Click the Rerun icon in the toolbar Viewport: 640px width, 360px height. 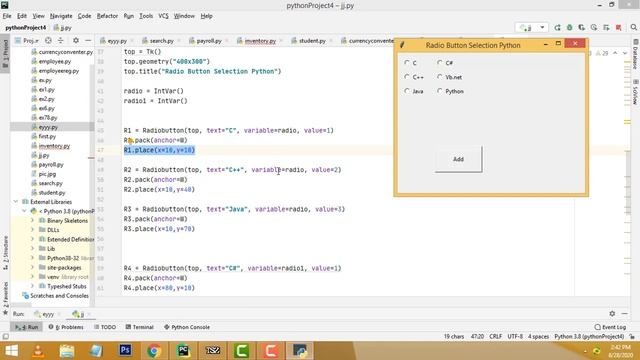point(557,27)
